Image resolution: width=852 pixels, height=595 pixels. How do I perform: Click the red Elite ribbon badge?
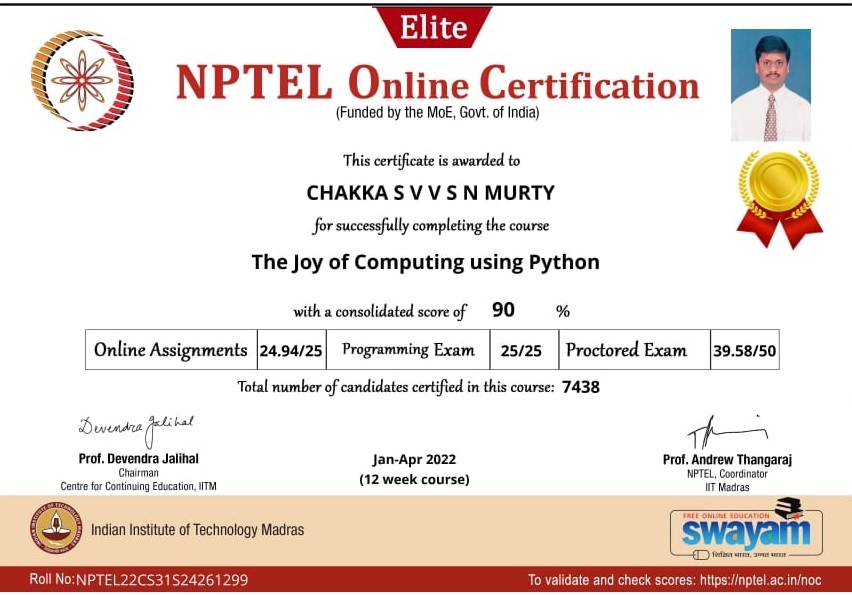point(433,27)
